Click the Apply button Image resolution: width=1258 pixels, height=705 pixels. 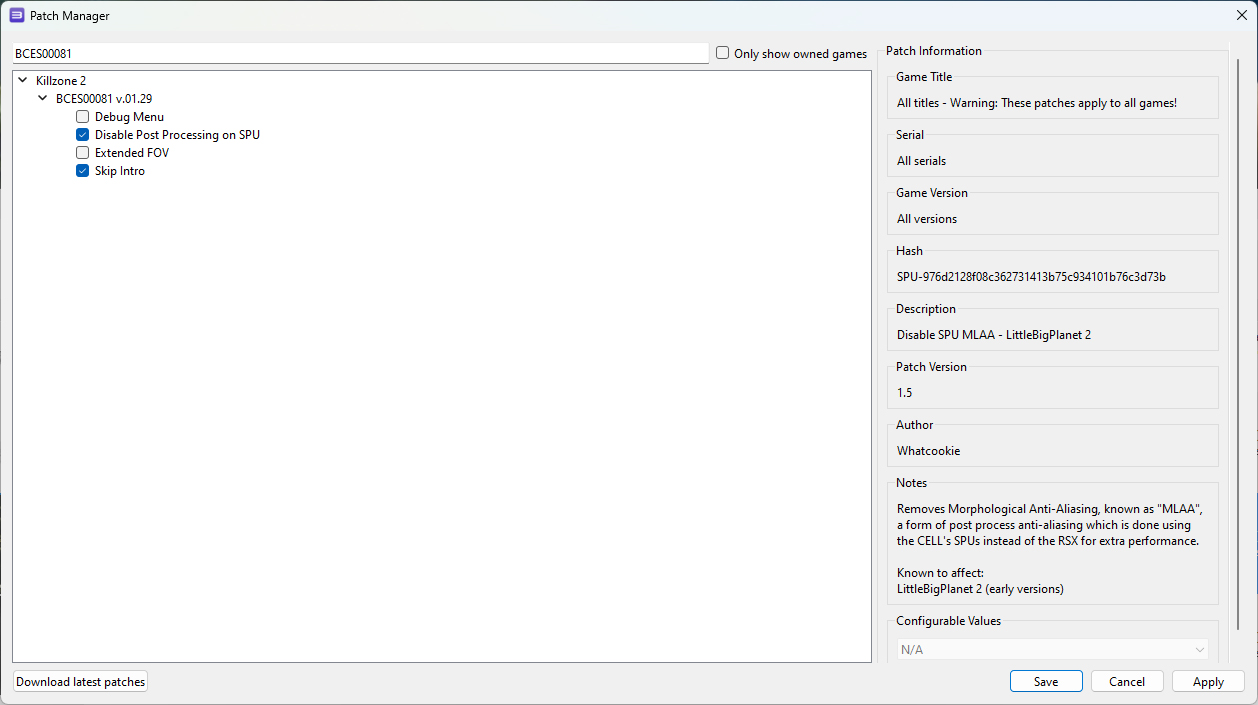(x=1208, y=682)
